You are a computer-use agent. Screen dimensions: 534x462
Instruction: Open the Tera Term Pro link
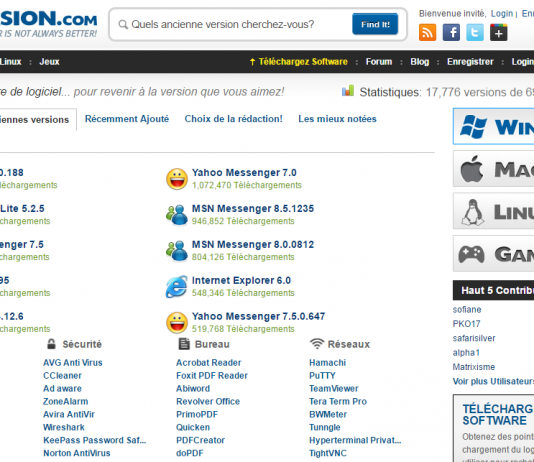point(338,401)
